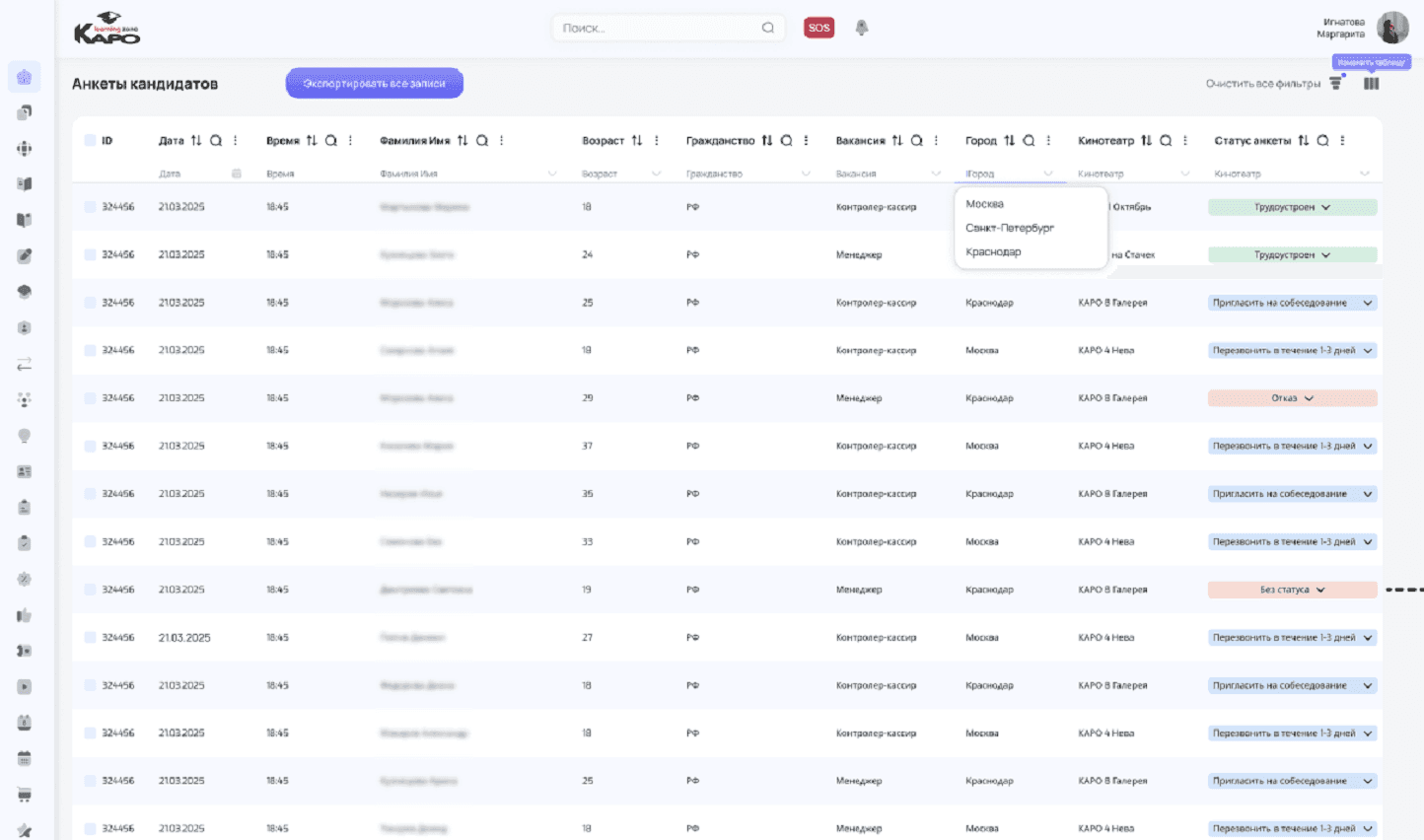1424x840 pixels.
Task: Click Экспортировать все записи button
Action: [x=374, y=84]
